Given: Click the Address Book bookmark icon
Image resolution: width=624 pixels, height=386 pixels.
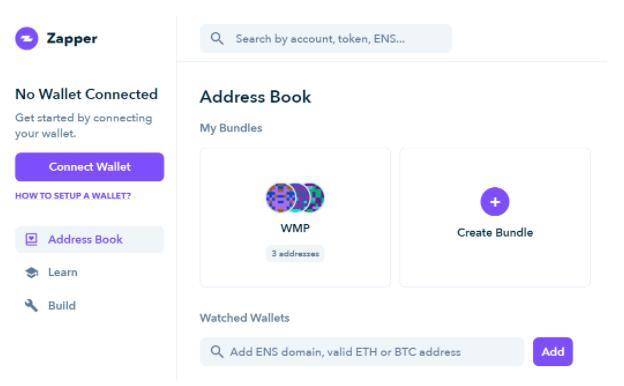Looking at the screenshot, I should pos(31,240).
